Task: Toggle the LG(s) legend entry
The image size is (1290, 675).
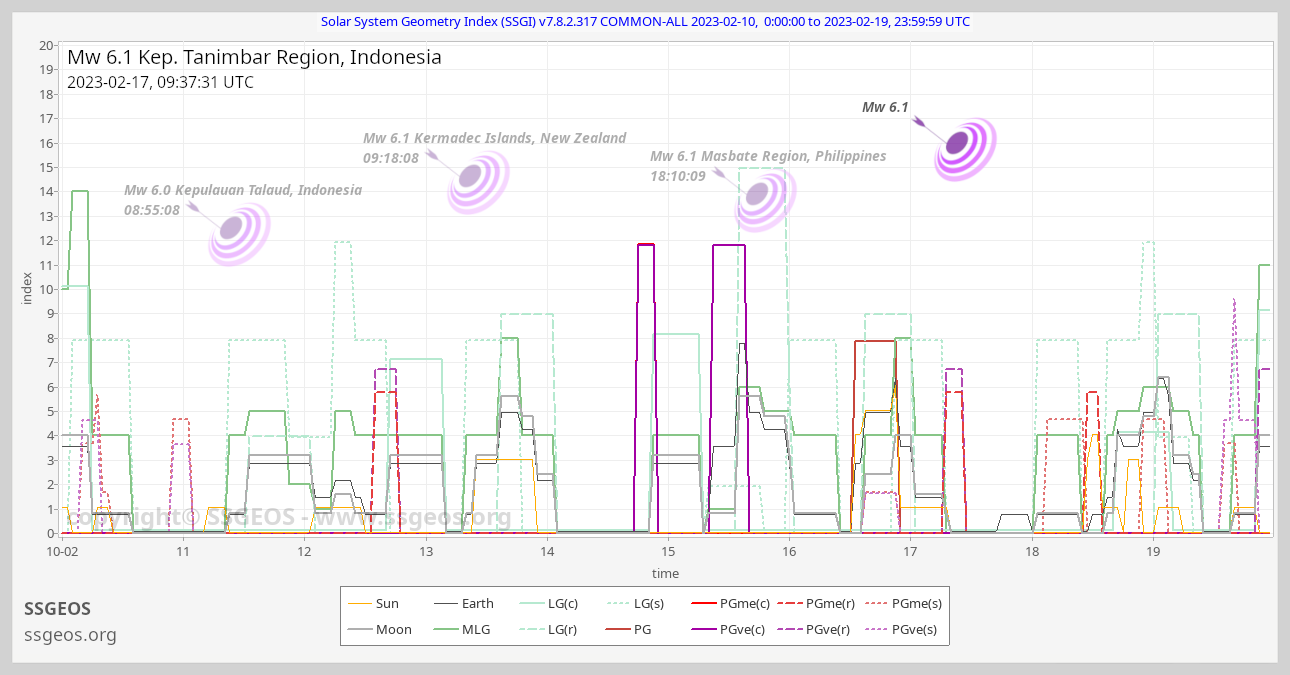Action: pos(636,603)
